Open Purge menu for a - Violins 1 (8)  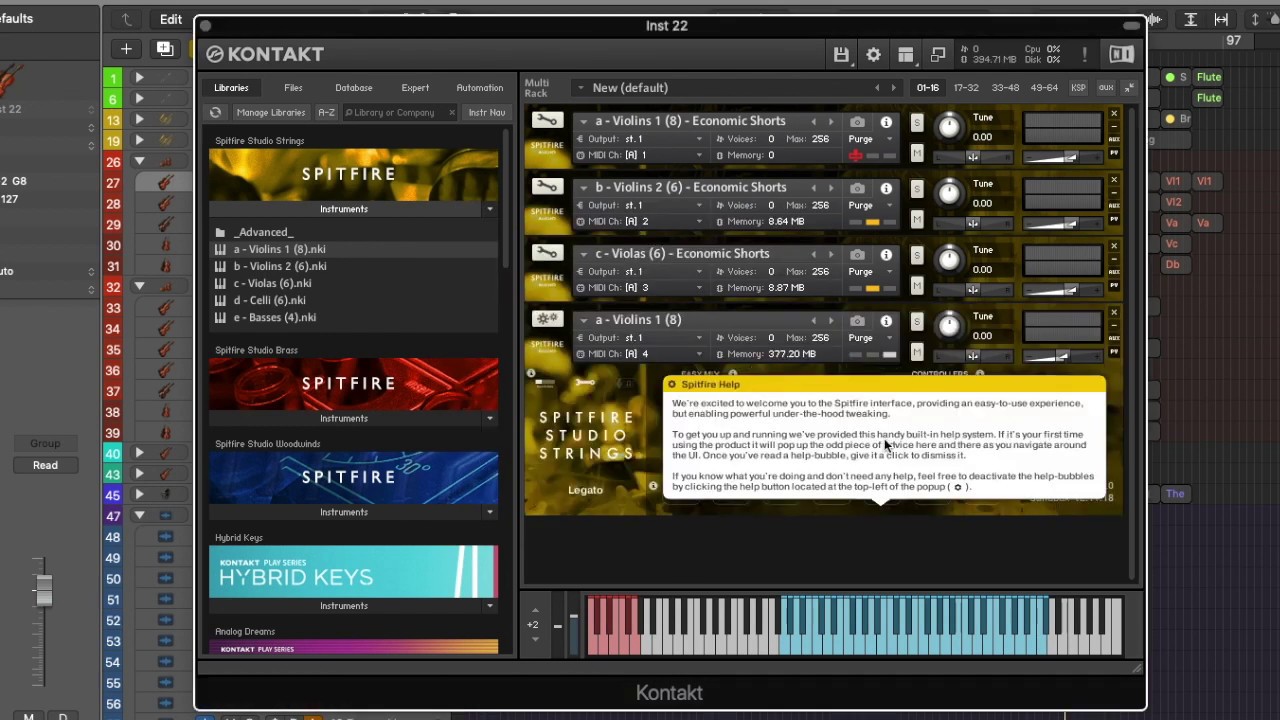868,338
